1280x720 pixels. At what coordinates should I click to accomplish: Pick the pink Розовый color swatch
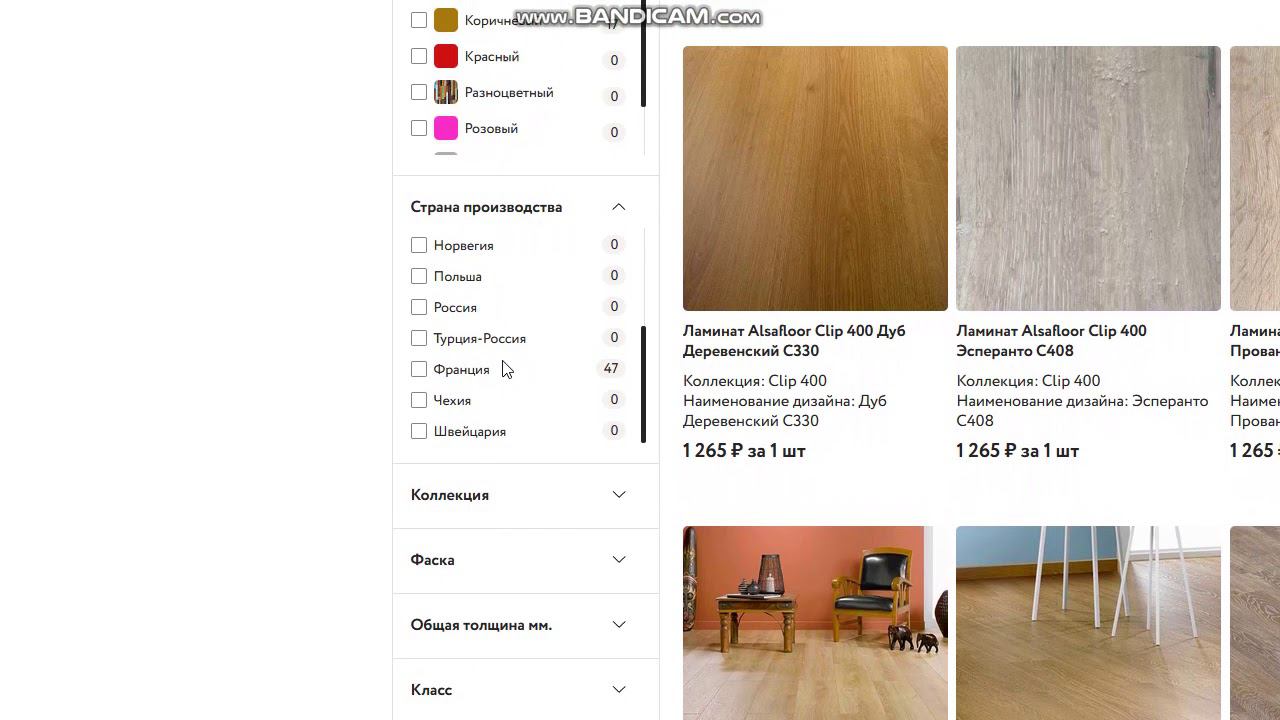[x=446, y=128]
